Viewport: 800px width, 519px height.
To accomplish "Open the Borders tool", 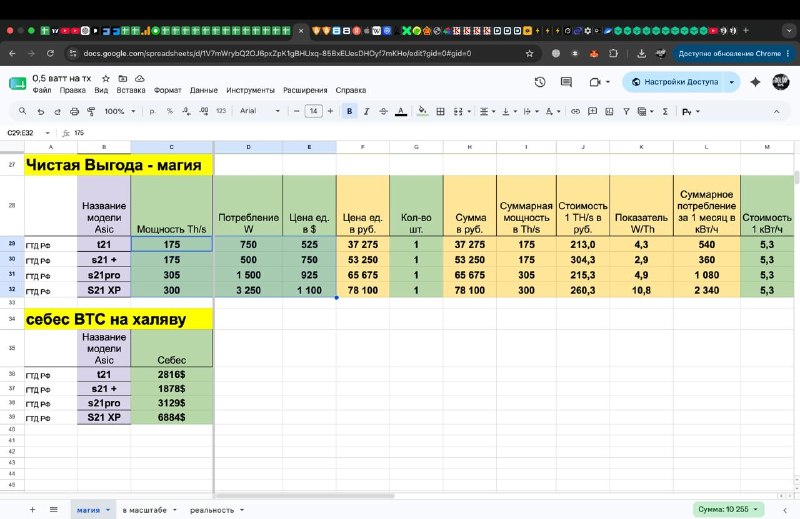I will (440, 111).
